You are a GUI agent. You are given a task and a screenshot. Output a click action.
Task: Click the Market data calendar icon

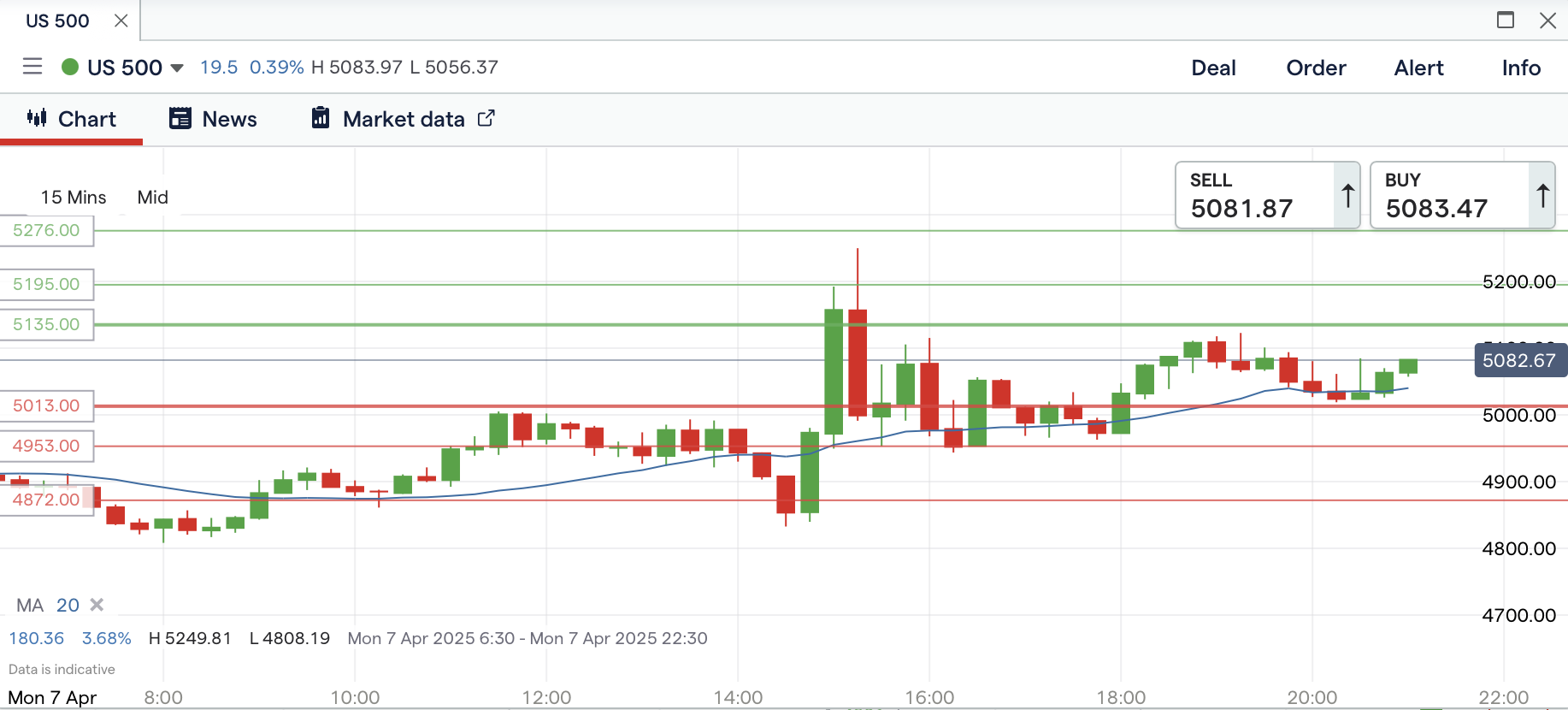[321, 118]
